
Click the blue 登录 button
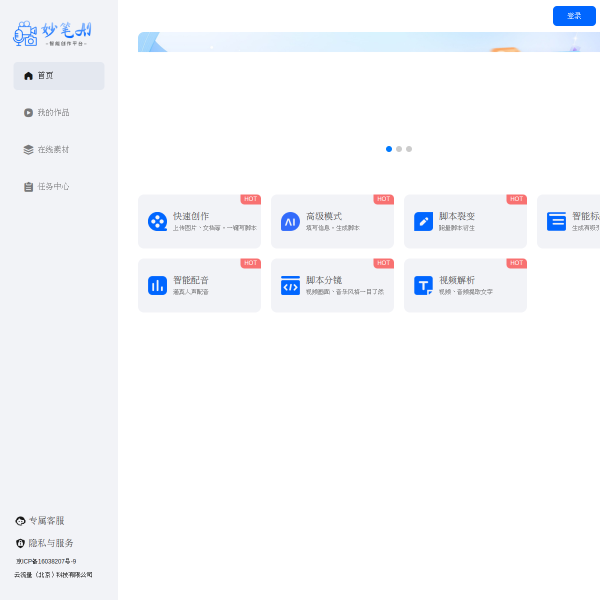[574, 16]
